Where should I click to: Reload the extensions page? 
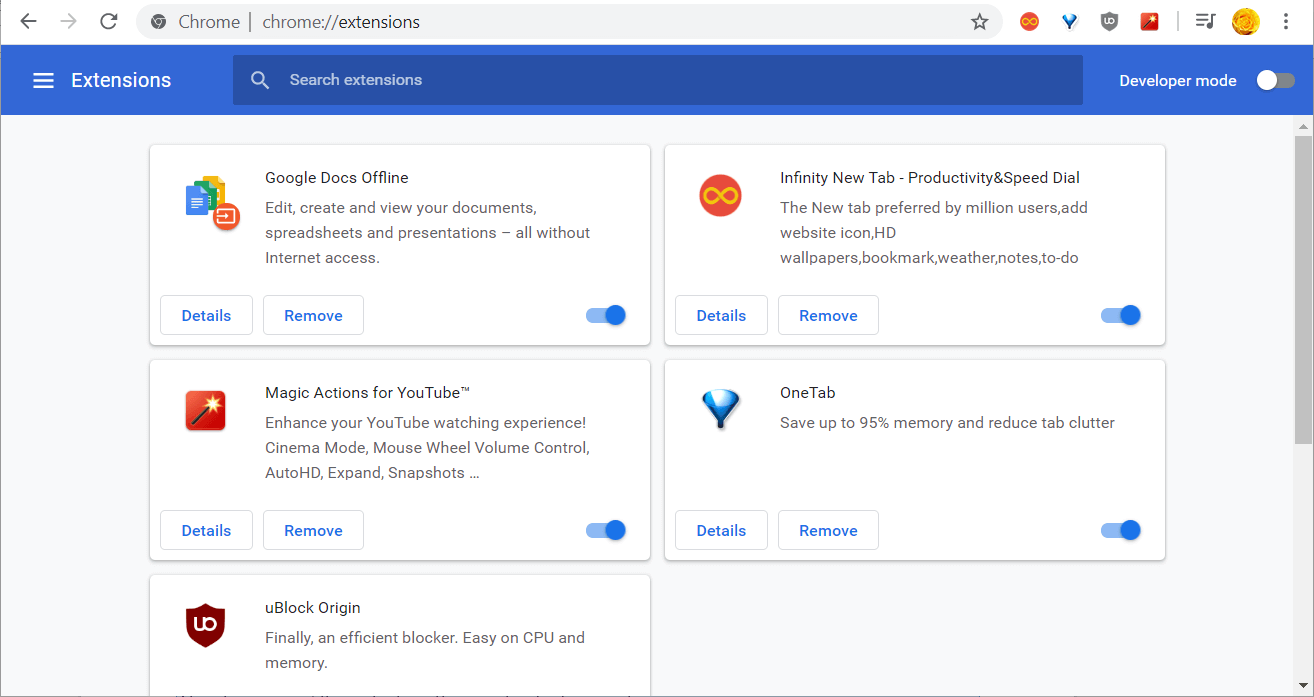[x=109, y=21]
